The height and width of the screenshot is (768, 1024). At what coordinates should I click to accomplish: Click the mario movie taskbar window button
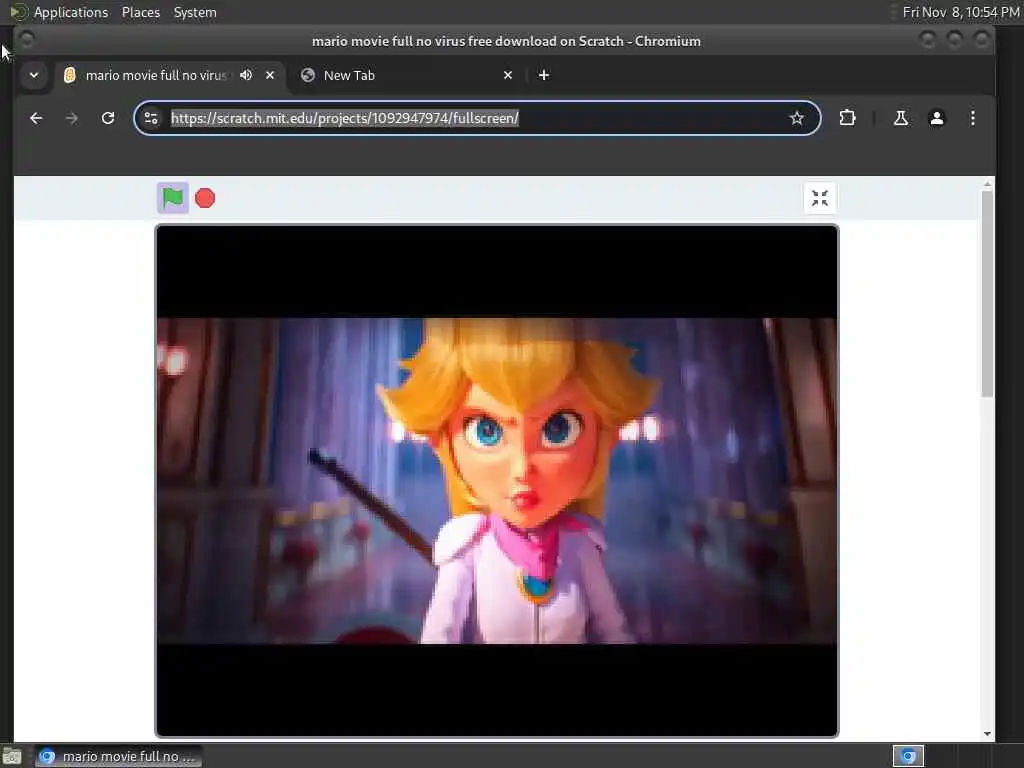[x=118, y=756]
